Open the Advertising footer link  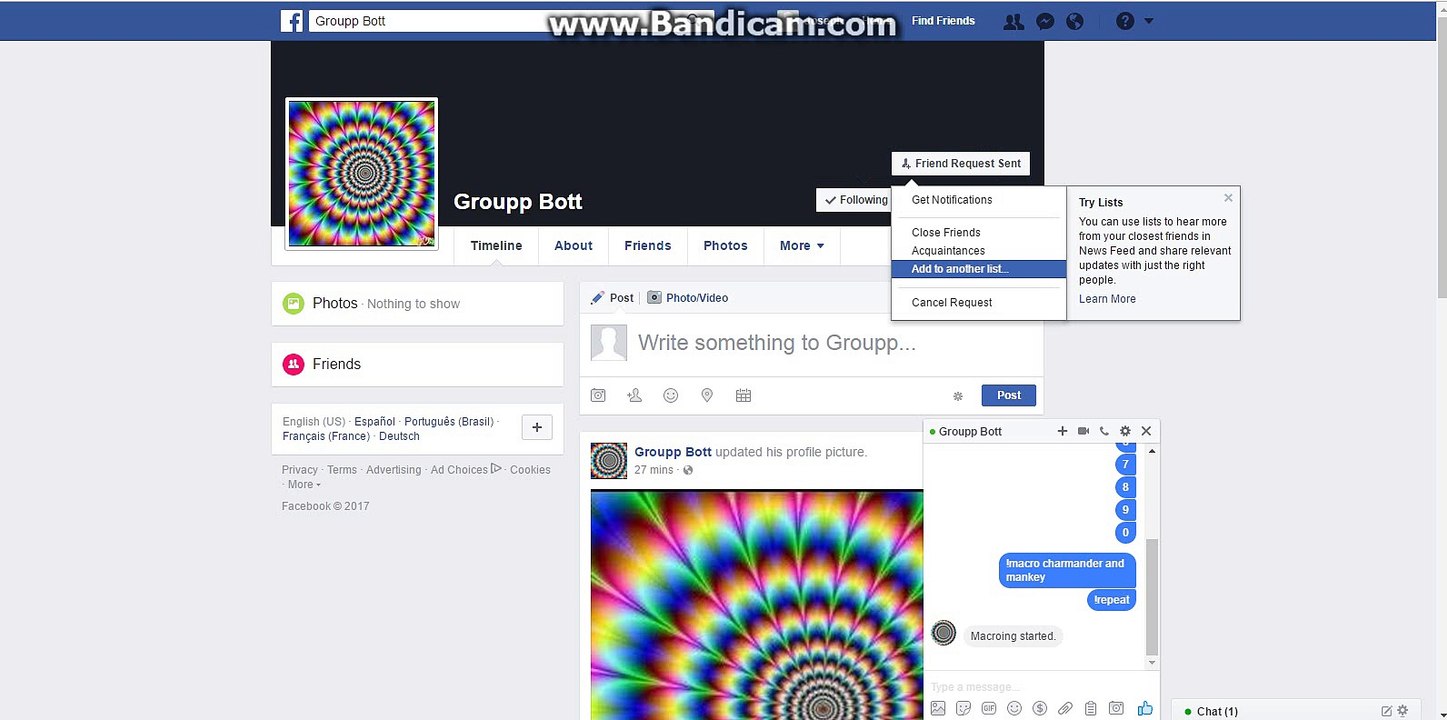[394, 470]
